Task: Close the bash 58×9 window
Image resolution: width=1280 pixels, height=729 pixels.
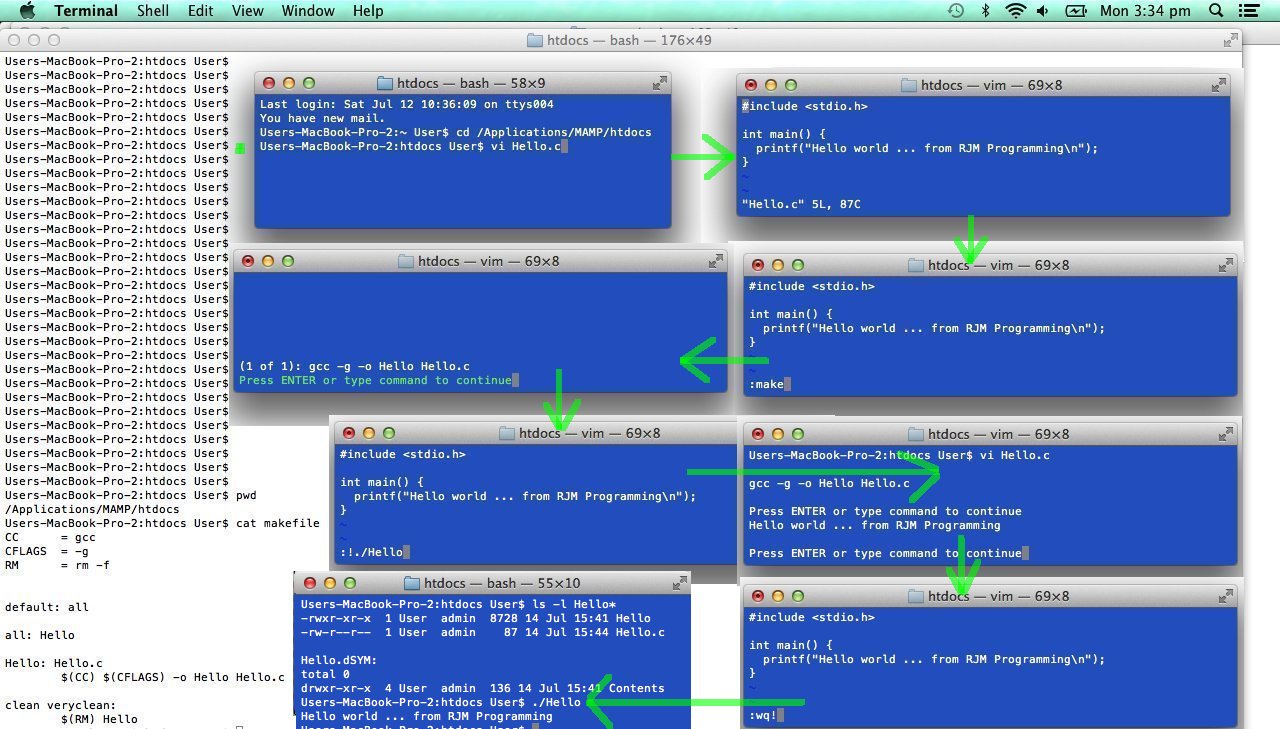Action: tap(269, 83)
